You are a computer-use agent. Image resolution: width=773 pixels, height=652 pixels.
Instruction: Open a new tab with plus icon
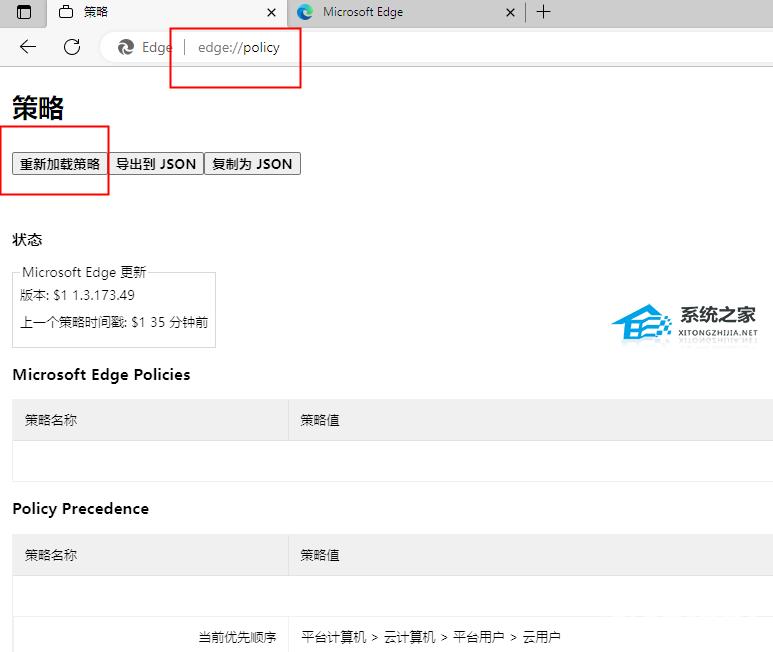point(543,12)
